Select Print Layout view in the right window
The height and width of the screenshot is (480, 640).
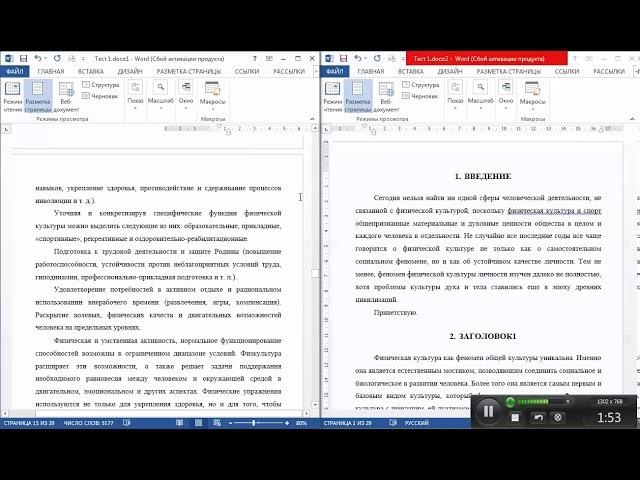pyautogui.click(x=358, y=96)
